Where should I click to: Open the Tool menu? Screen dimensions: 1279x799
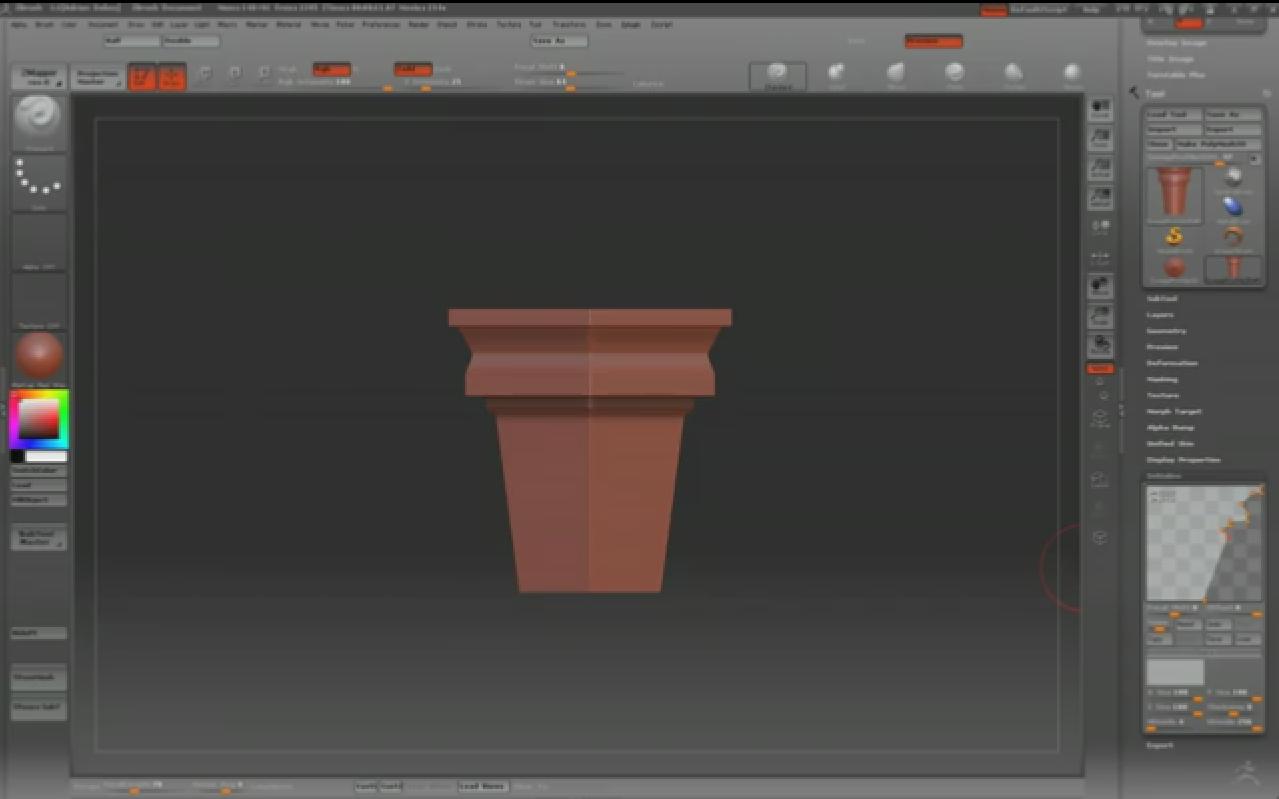[534, 24]
